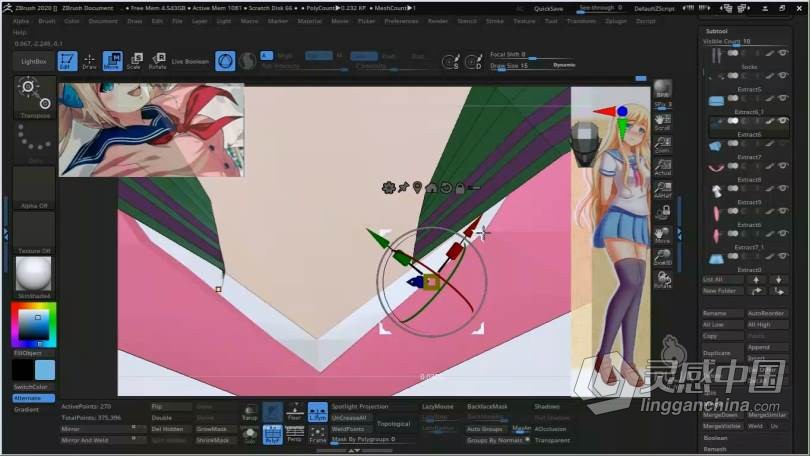Toggle the Gizmo 3D circle icon
810x456 pixels.
[225, 61]
